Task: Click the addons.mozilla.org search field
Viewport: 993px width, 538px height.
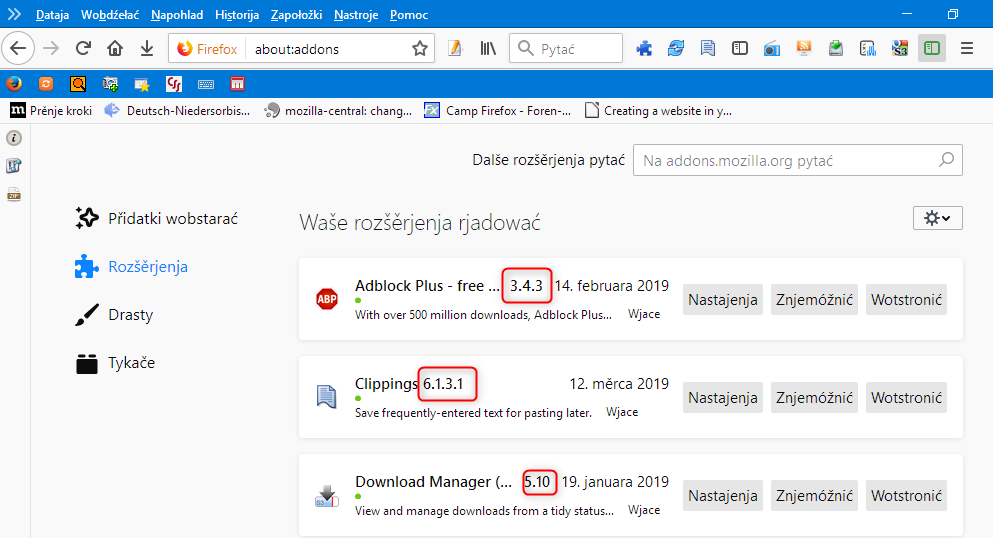Action: (787, 160)
